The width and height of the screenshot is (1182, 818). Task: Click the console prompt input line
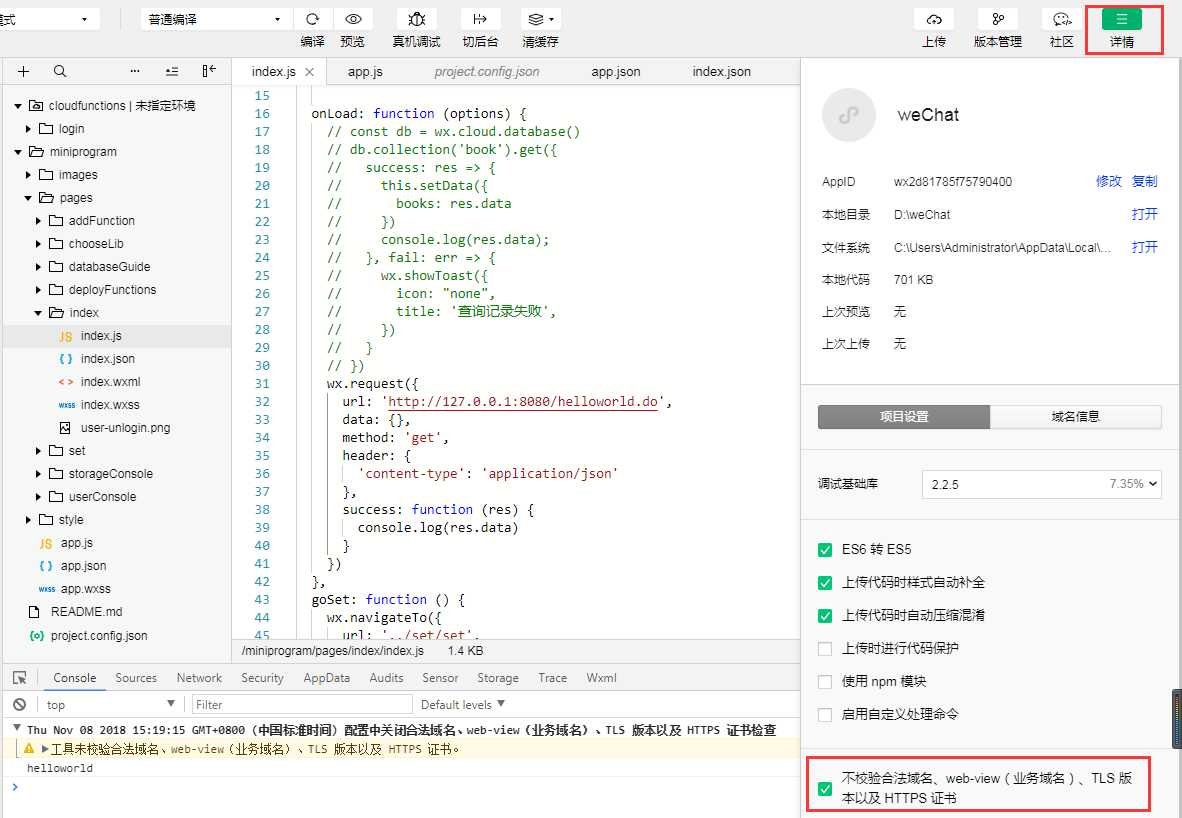pyautogui.click(x=407, y=787)
